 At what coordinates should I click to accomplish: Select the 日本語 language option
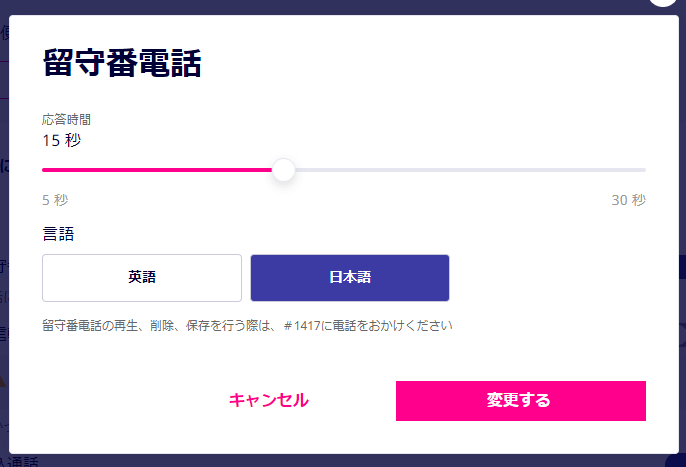point(349,278)
